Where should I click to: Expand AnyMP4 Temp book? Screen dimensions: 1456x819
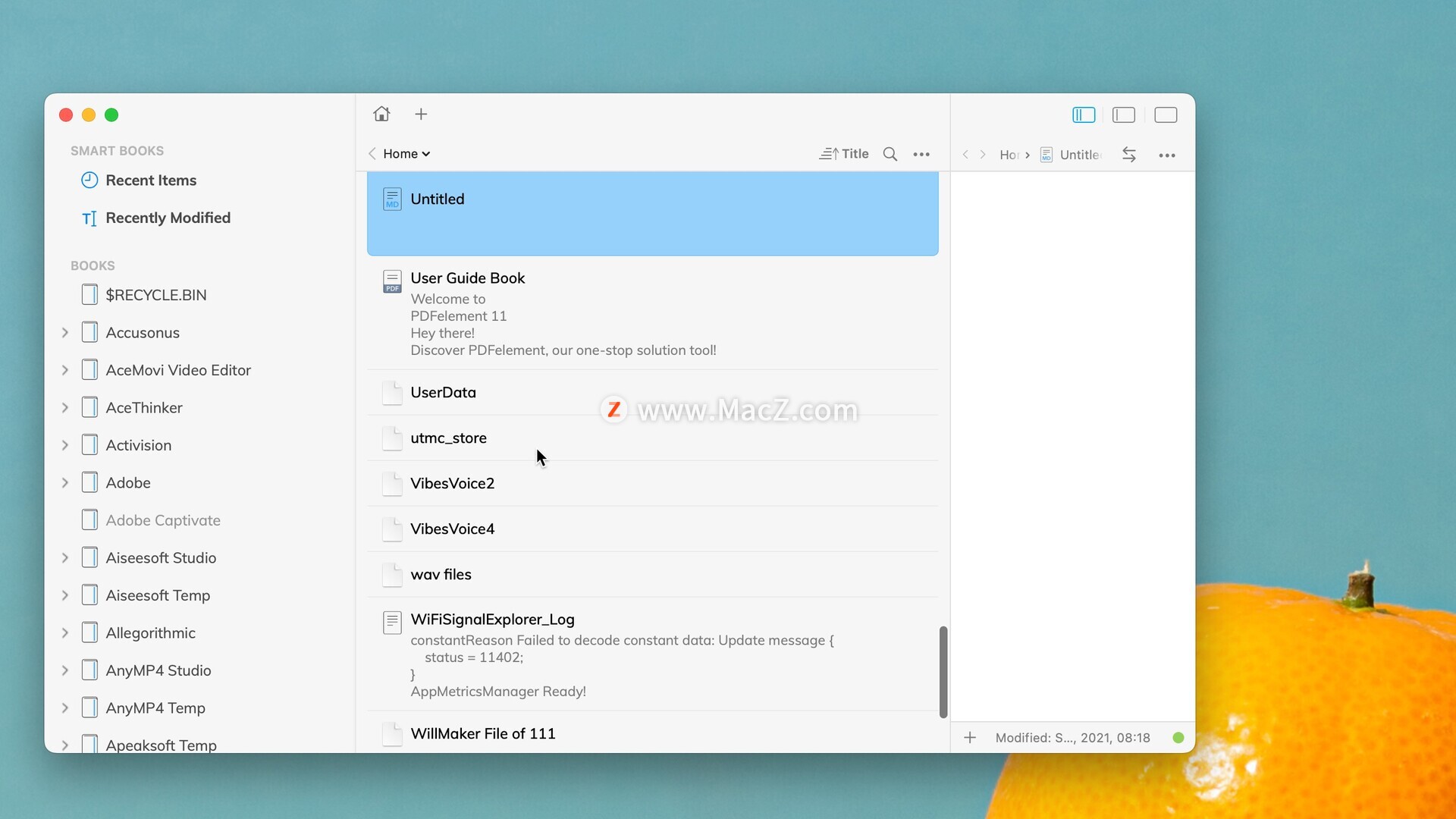click(x=65, y=708)
